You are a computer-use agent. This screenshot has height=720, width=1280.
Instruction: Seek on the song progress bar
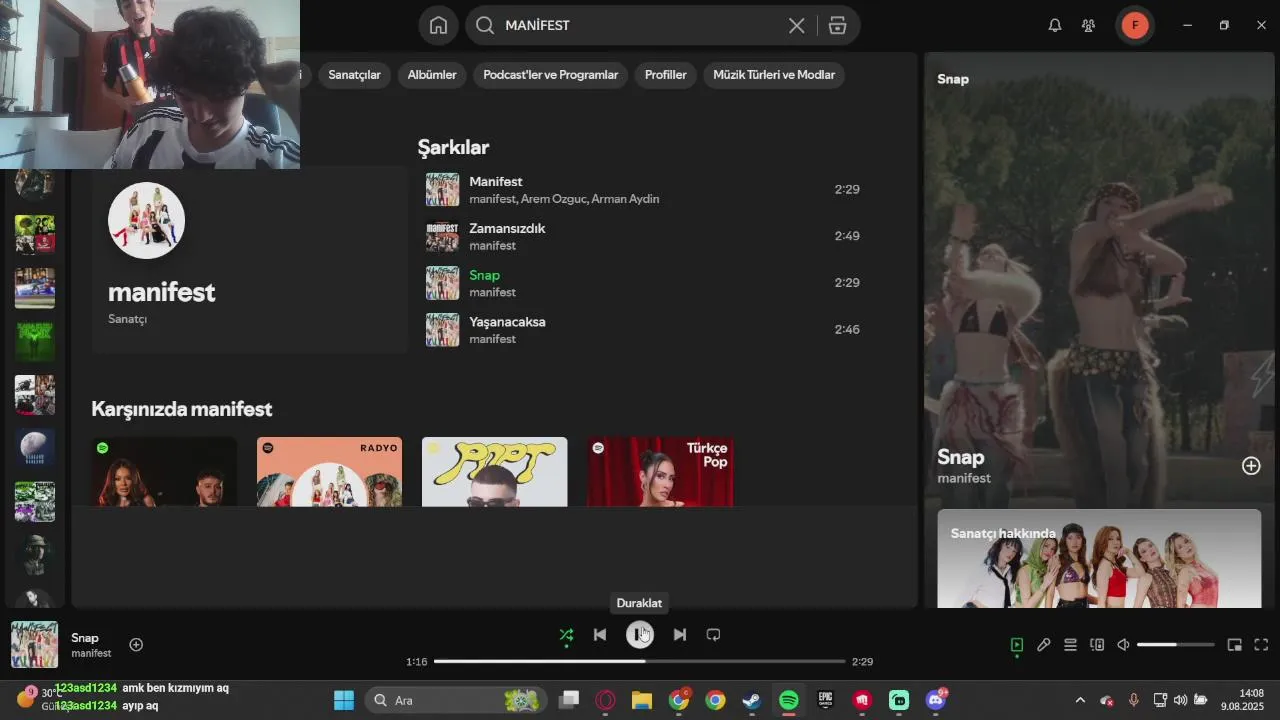pyautogui.click(x=640, y=661)
